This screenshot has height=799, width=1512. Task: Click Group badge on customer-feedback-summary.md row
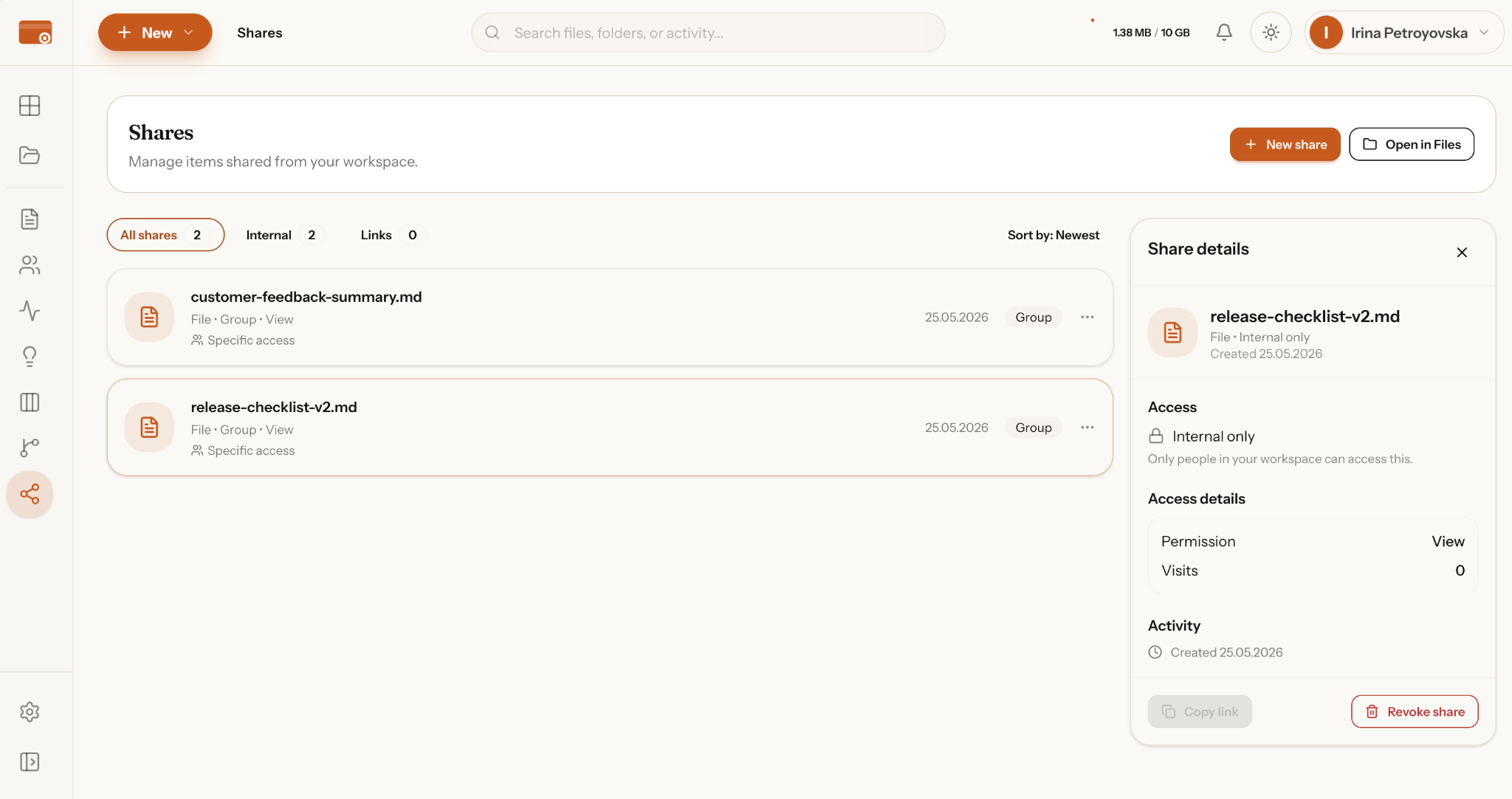point(1034,317)
